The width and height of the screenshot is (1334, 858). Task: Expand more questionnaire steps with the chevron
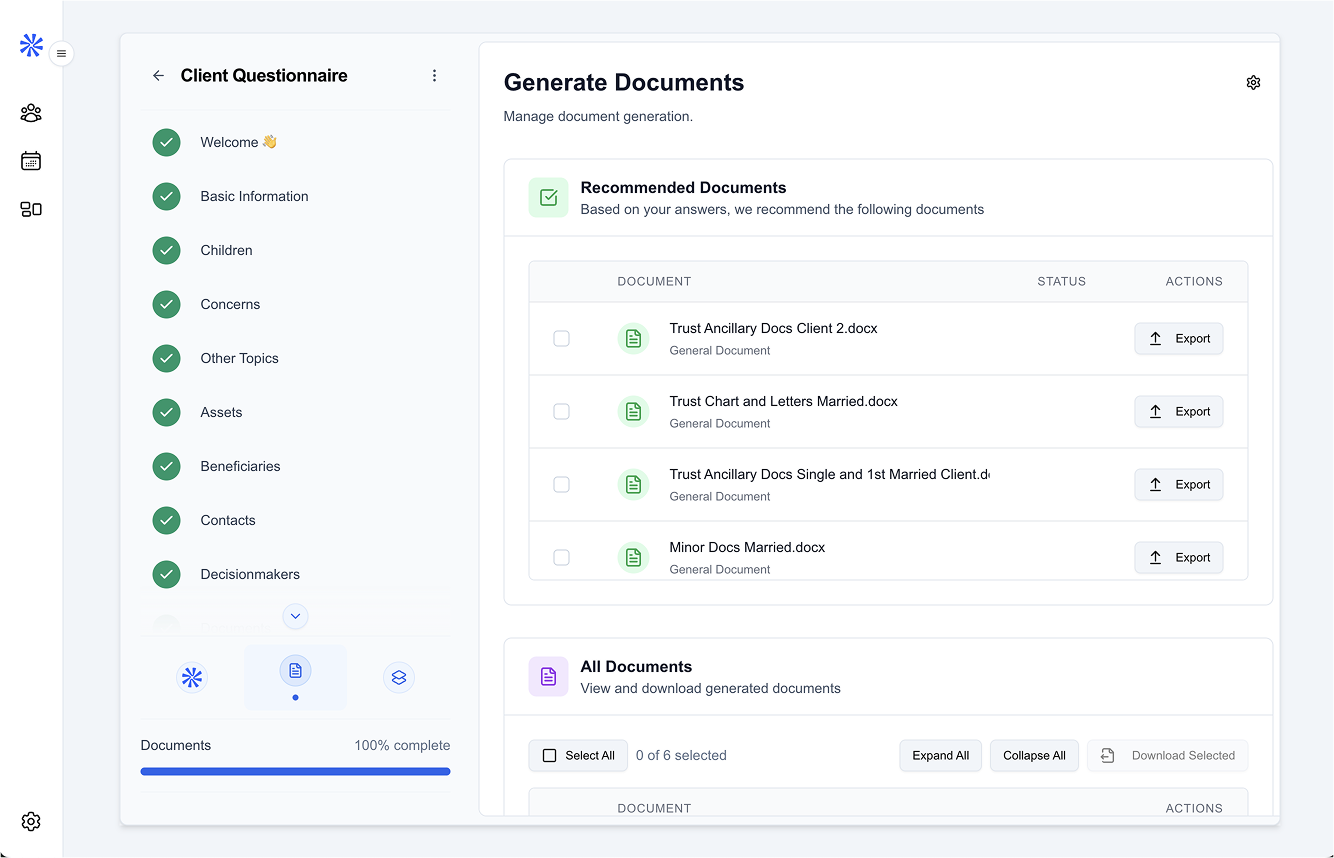click(295, 616)
